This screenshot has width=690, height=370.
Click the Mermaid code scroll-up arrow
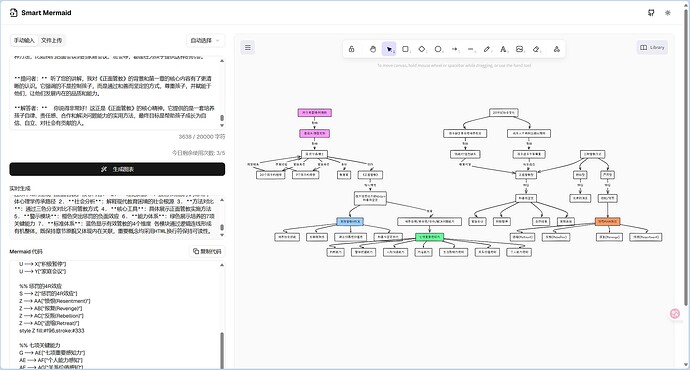(x=222, y=265)
